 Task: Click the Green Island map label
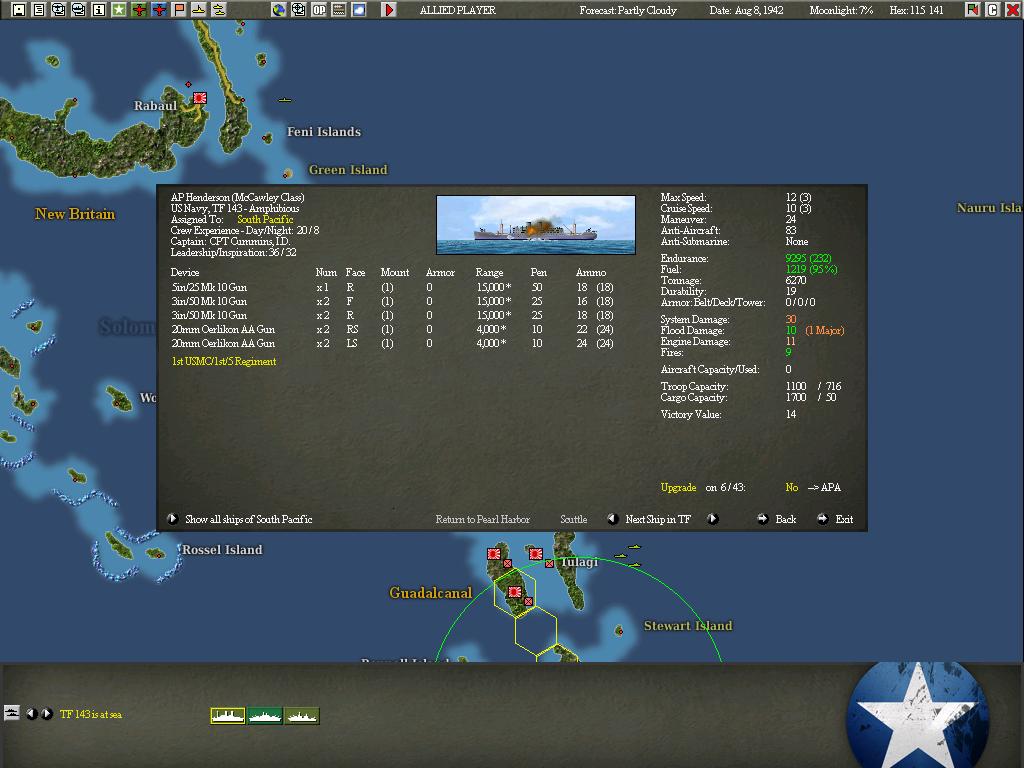click(348, 170)
